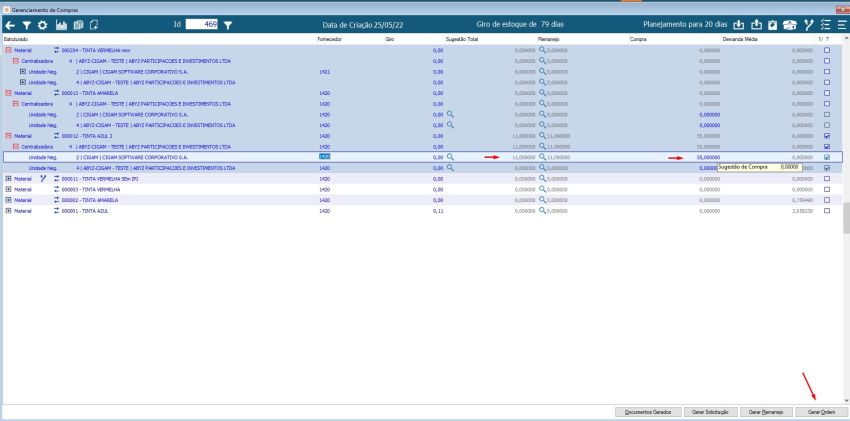Expand the 000003 TINTA VERMELHA material

point(8,189)
